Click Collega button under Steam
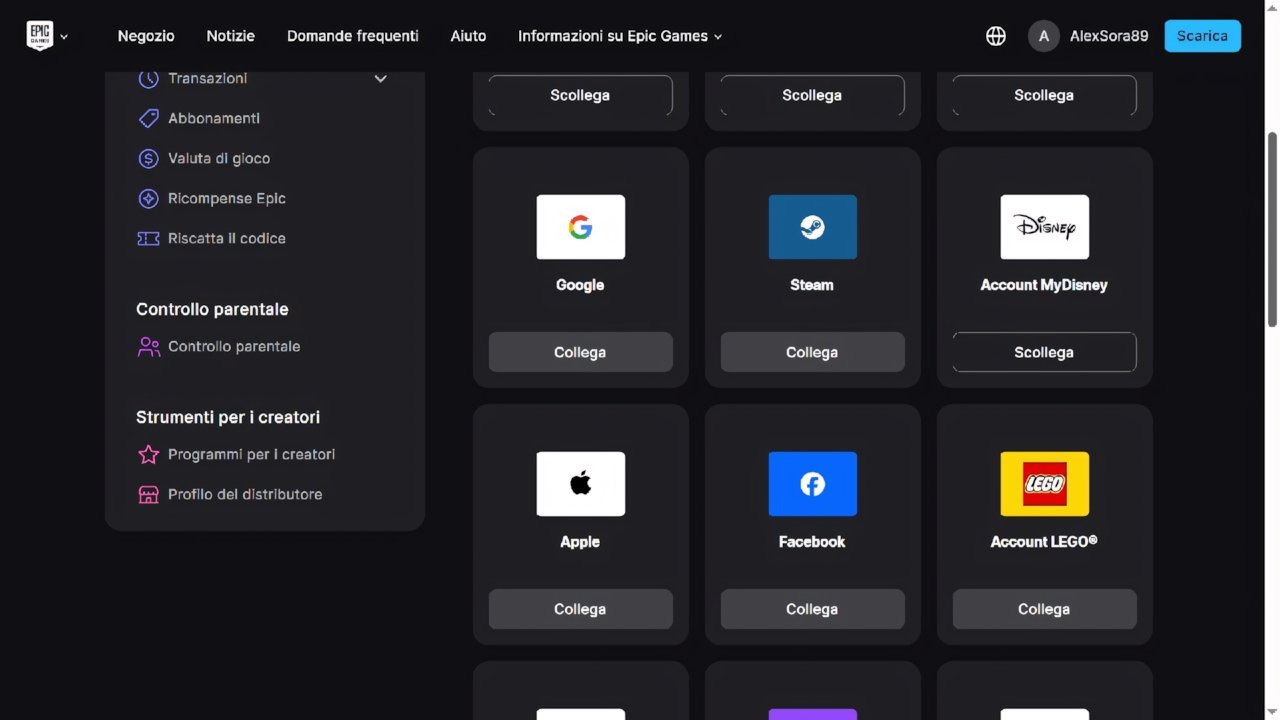Viewport: 1280px width, 720px height. coord(812,352)
